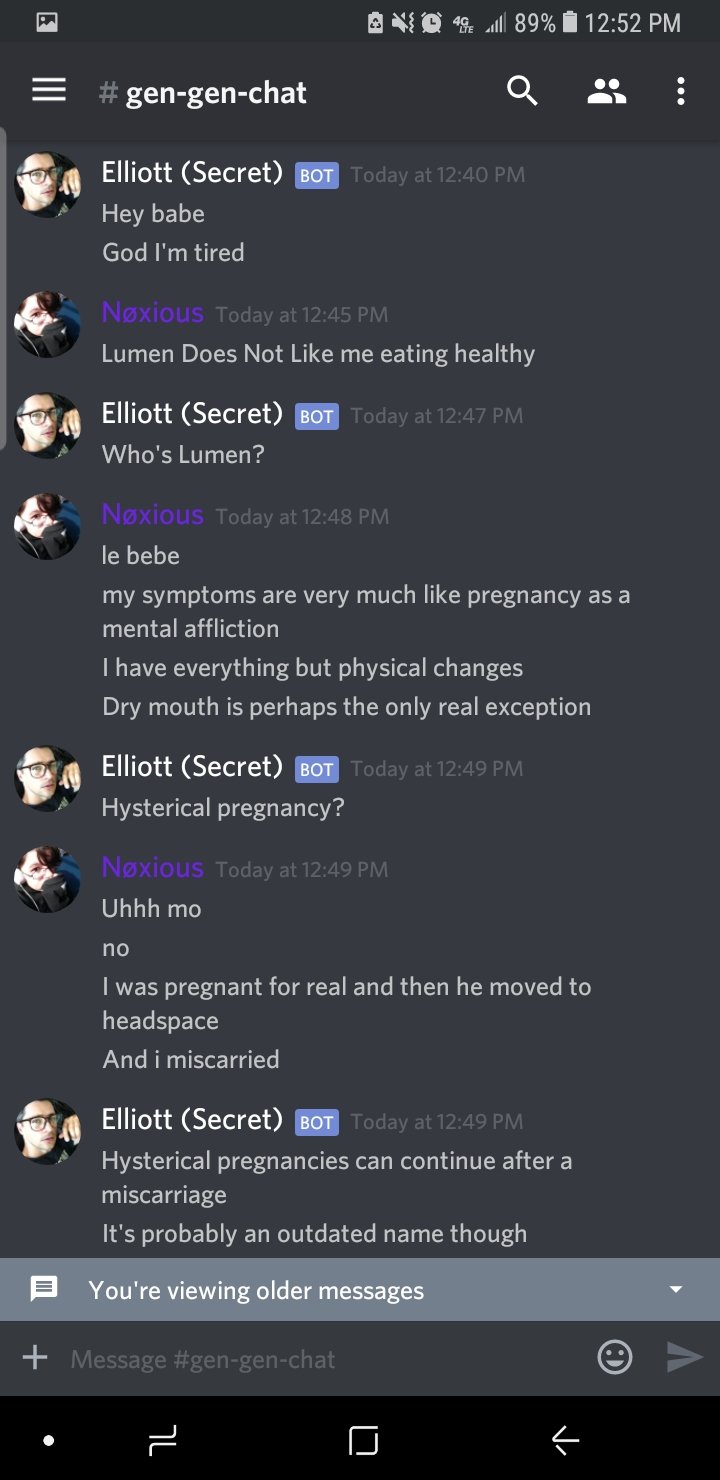
Task: Tap the Android back arrow
Action: tap(565, 1440)
